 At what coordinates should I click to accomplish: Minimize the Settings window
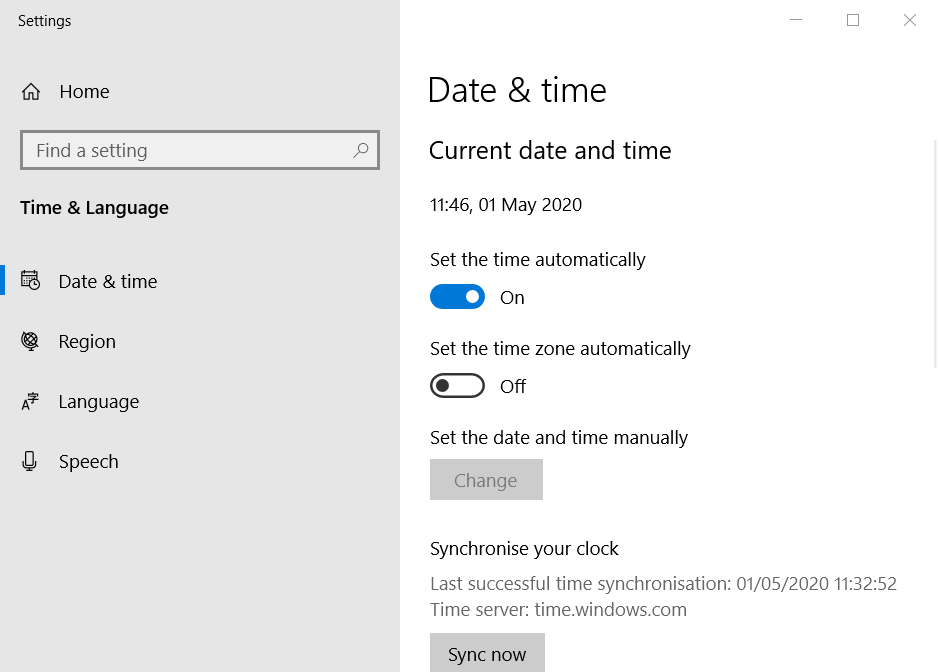(x=796, y=20)
